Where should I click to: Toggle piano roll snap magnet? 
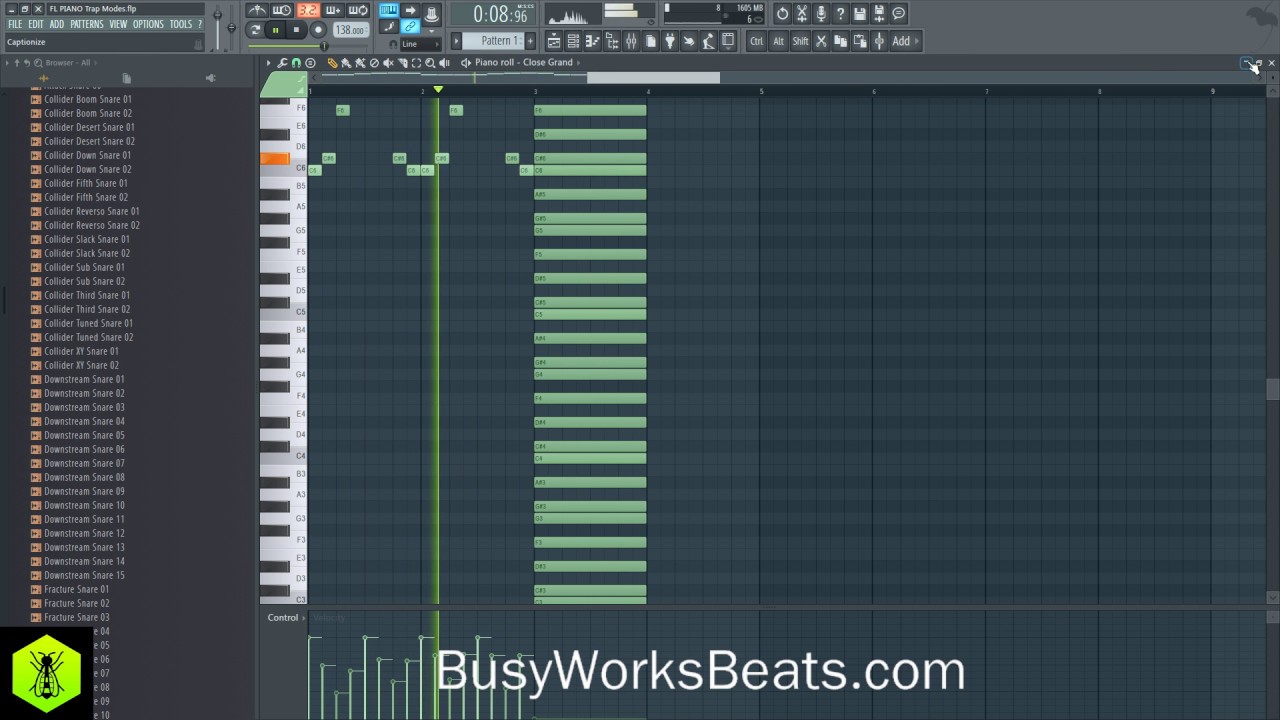[296, 62]
